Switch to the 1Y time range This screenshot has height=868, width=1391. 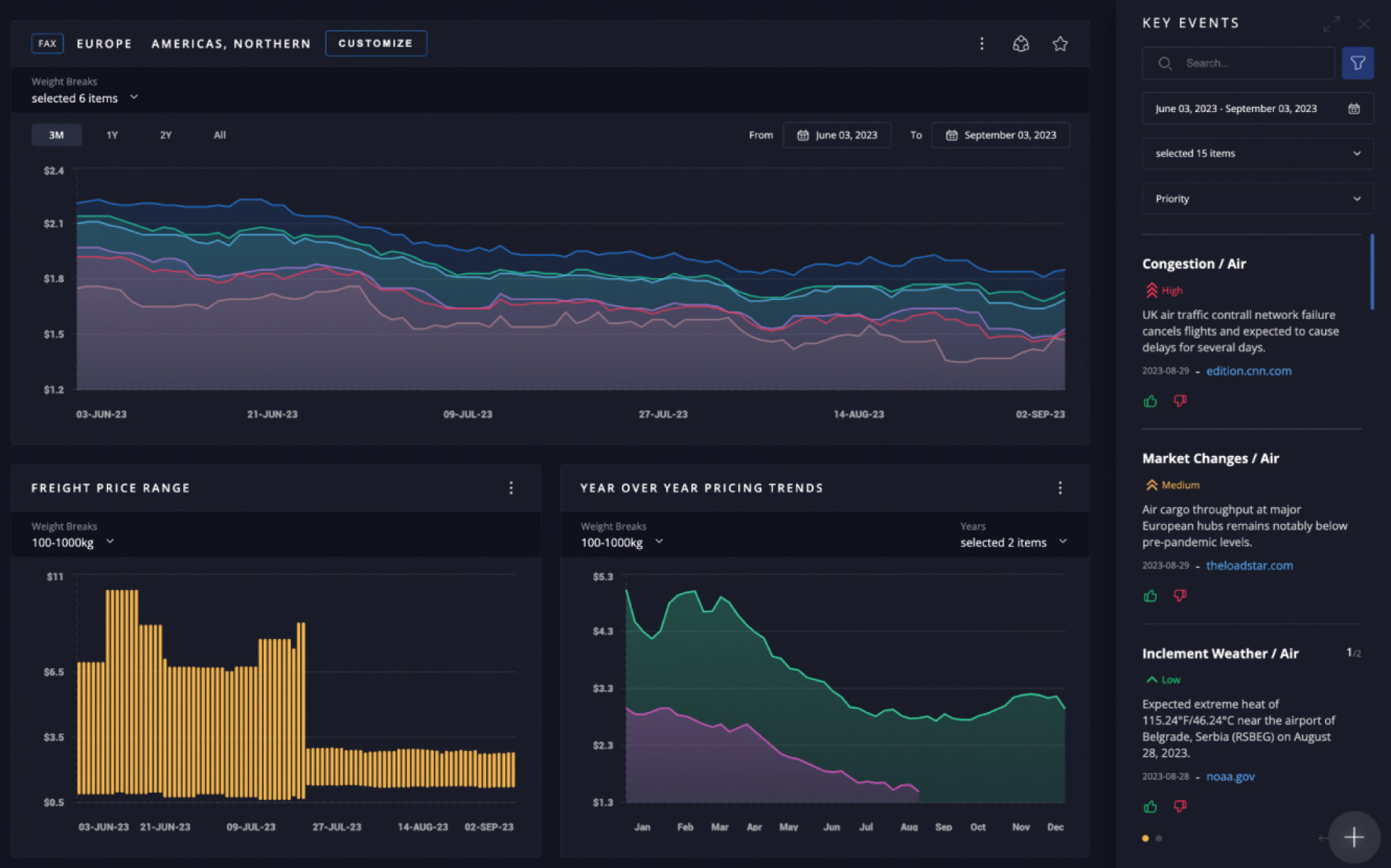pyautogui.click(x=112, y=135)
